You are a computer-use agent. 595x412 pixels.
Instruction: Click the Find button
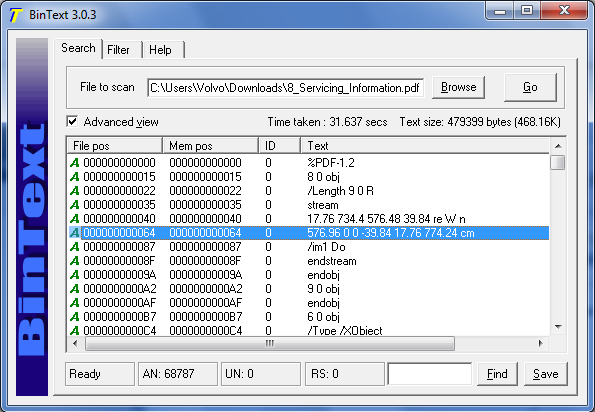point(497,374)
